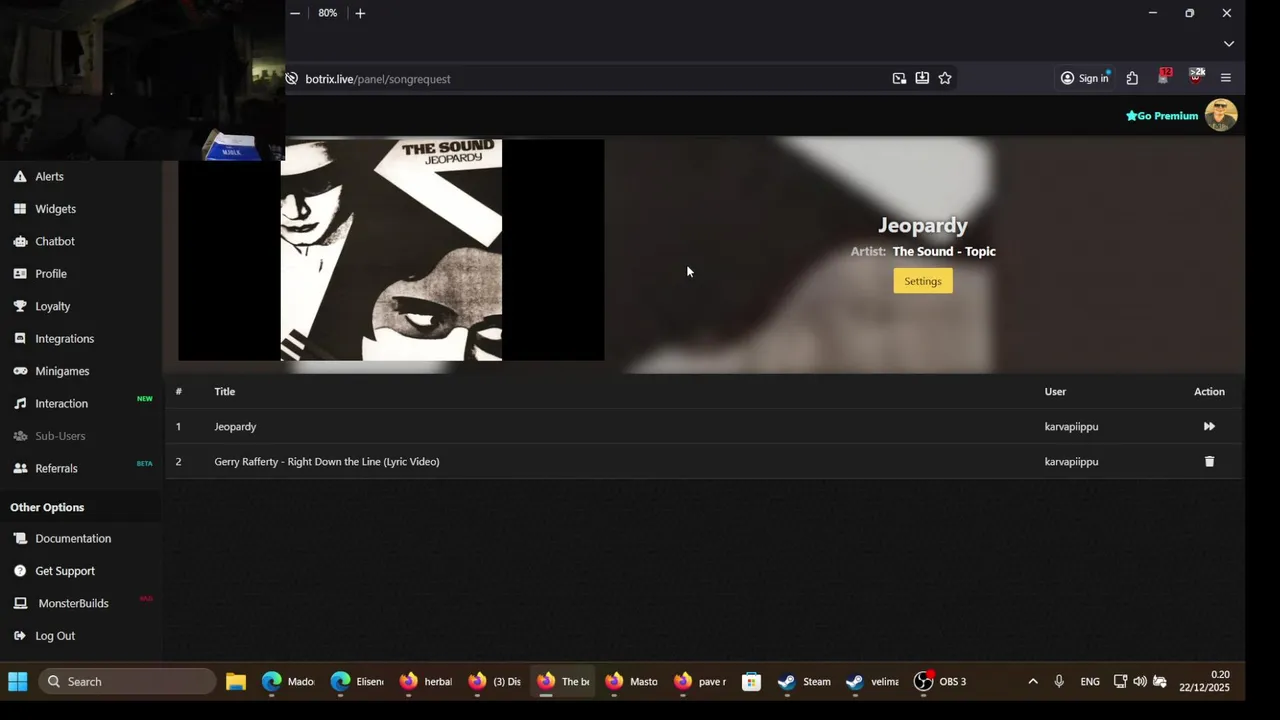Zoom out with the minus button
1280x720 pixels.
tap(295, 13)
